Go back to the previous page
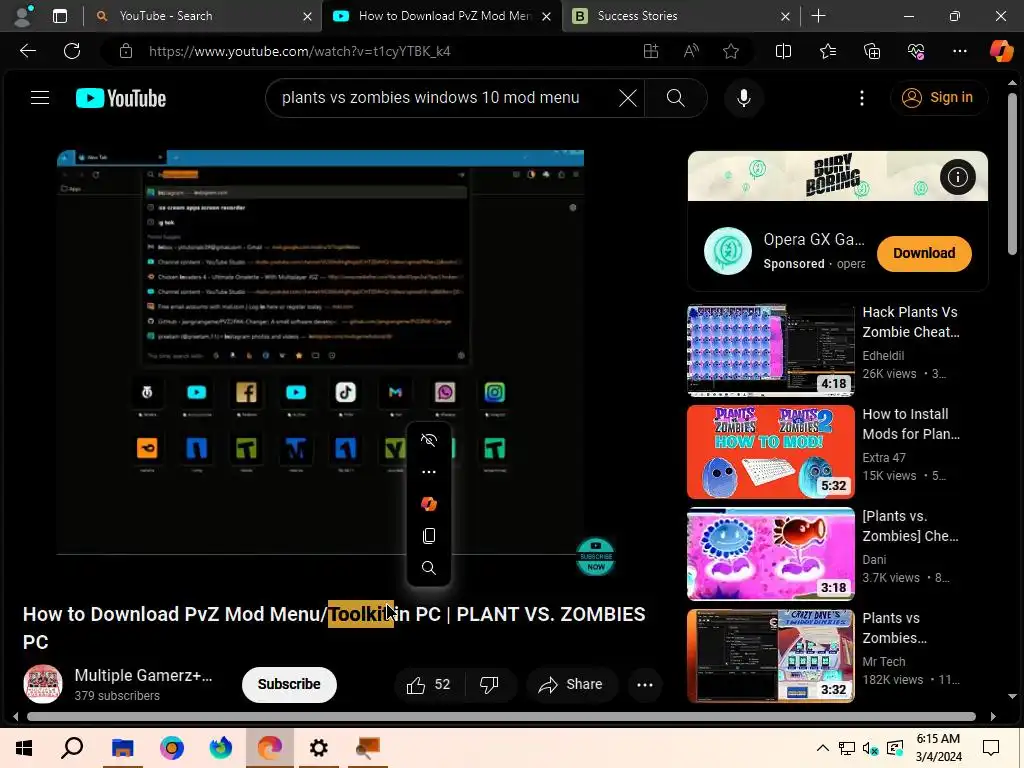The image size is (1024, 768). (27, 51)
